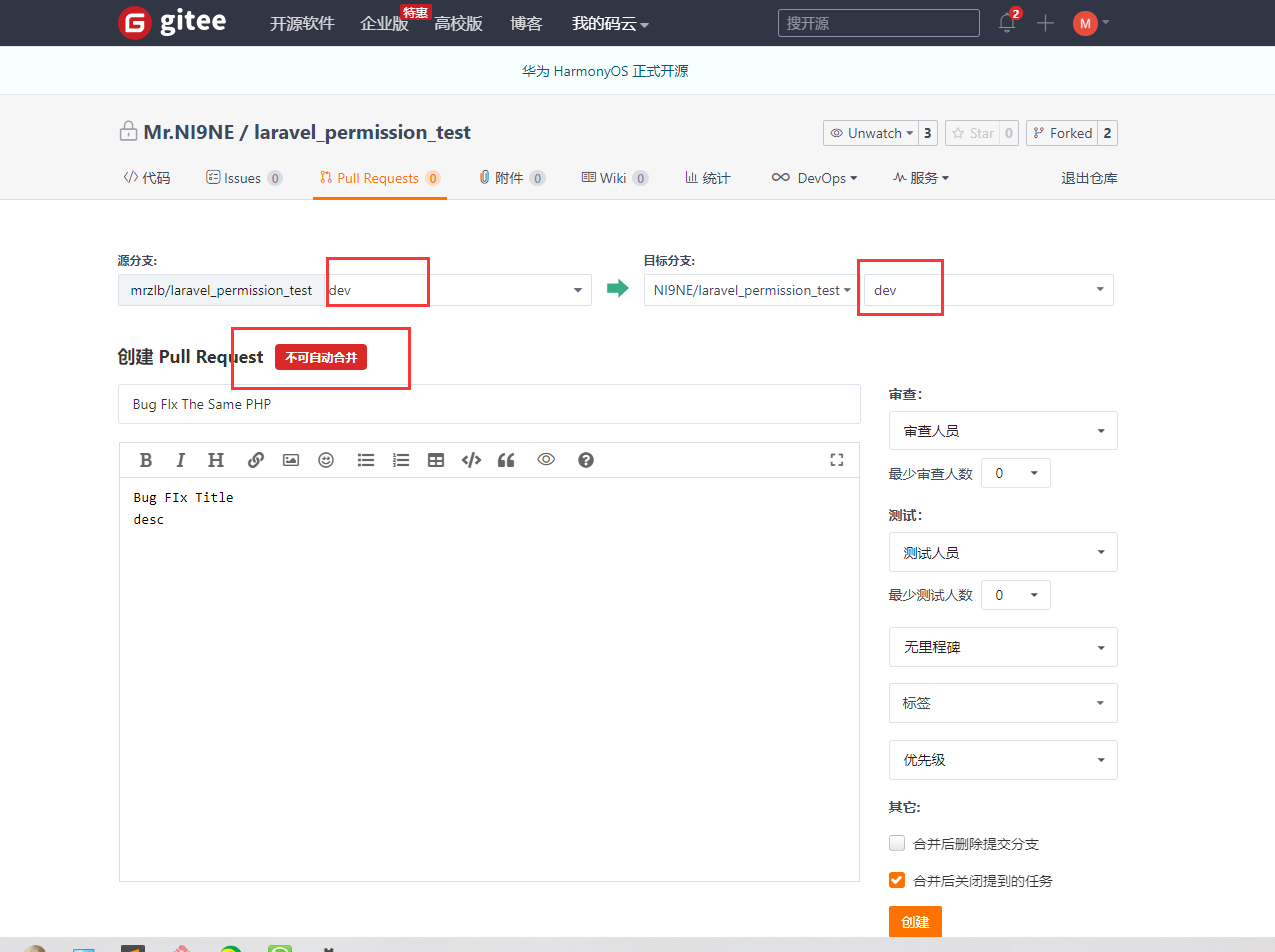This screenshot has height=952, width=1275.
Task: Click the Bold formatting icon
Action: pyautogui.click(x=146, y=460)
